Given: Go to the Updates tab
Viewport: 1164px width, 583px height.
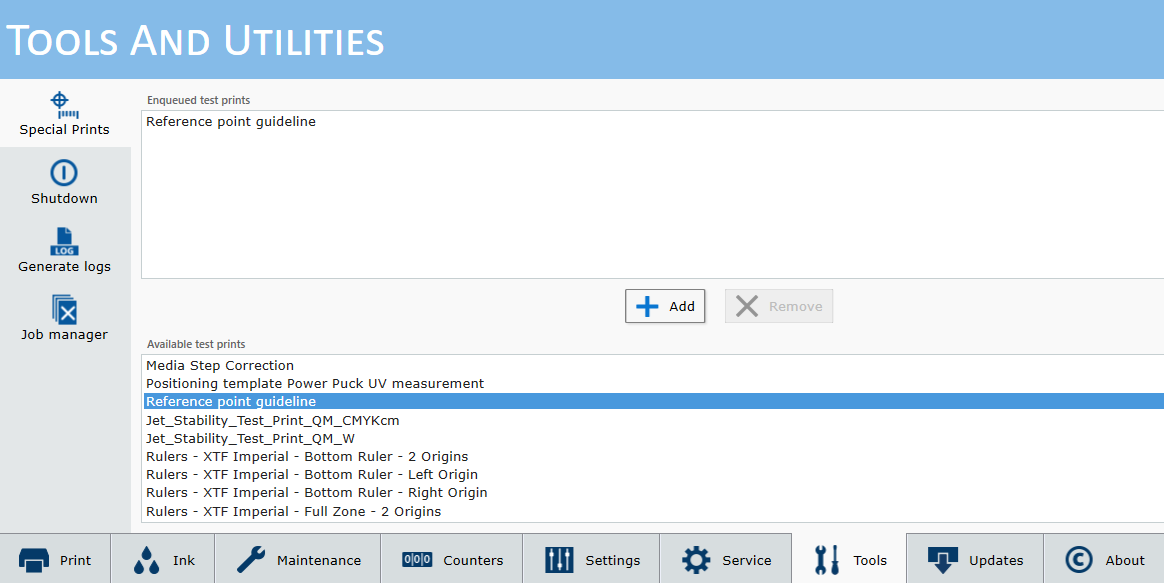Looking at the screenshot, I should (975, 560).
